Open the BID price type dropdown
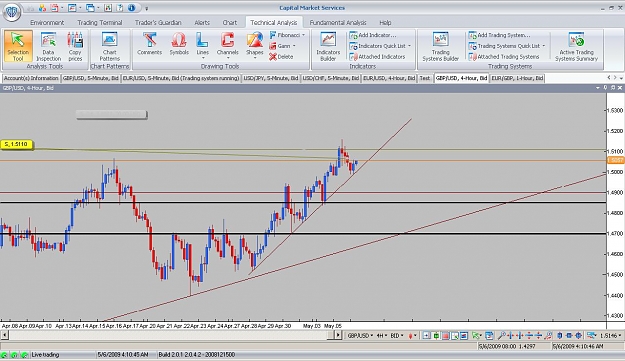This screenshot has width=625, height=361. point(397,335)
